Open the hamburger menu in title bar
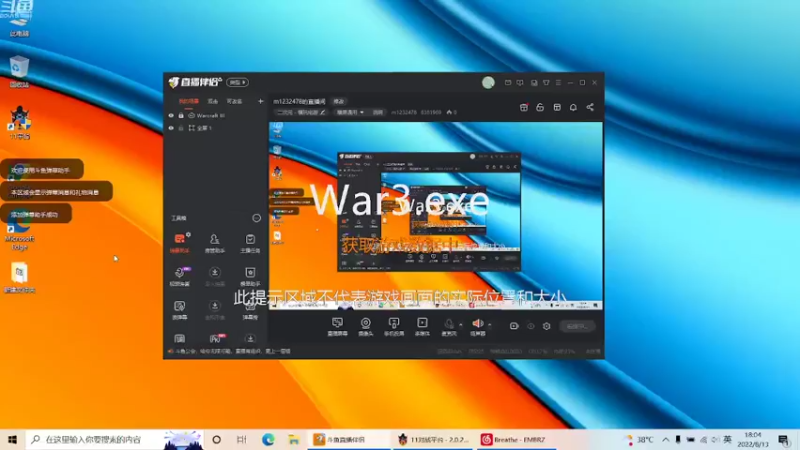The image size is (800, 450). (558, 83)
